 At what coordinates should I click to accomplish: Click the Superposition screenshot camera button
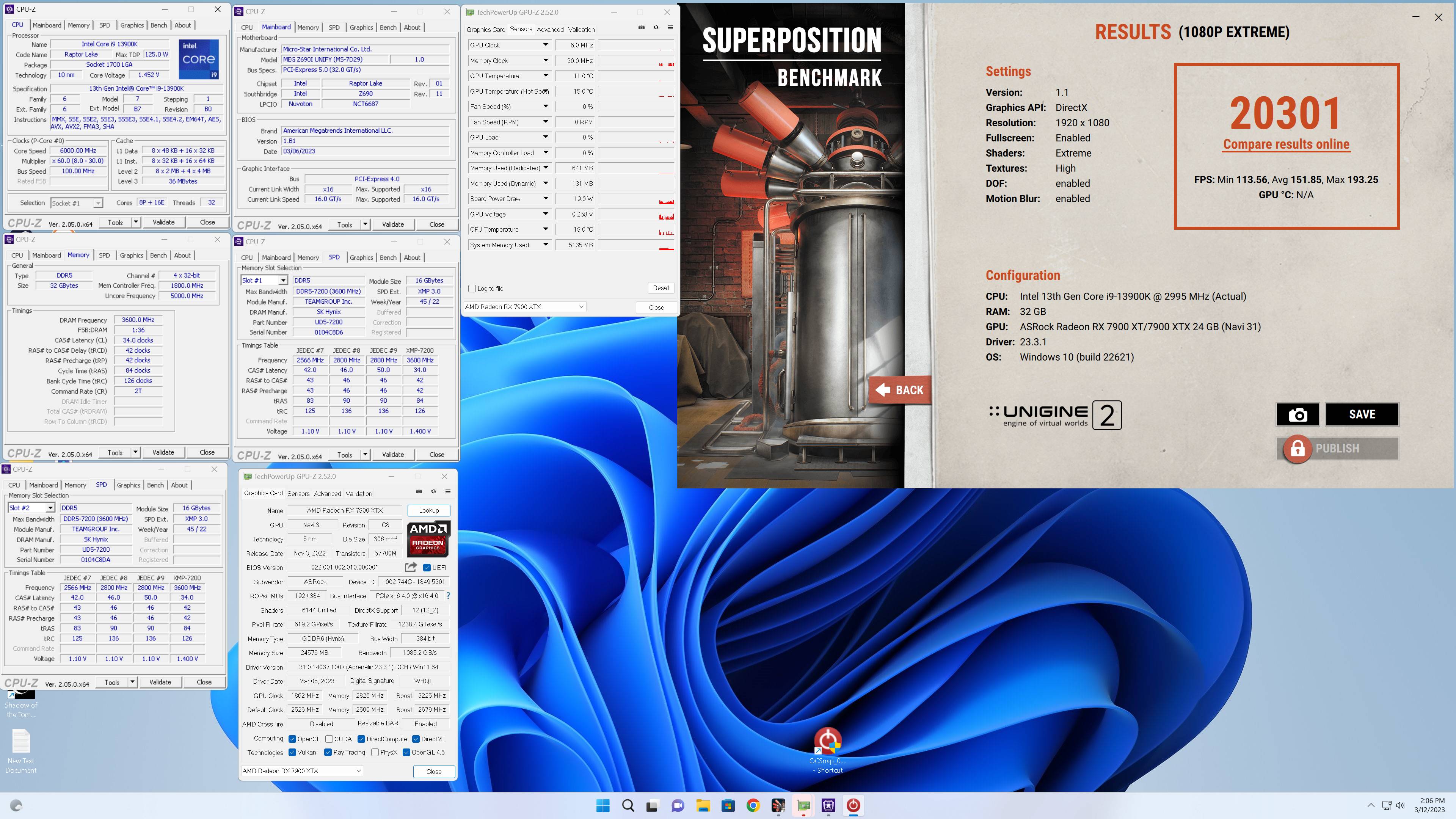coord(1298,414)
